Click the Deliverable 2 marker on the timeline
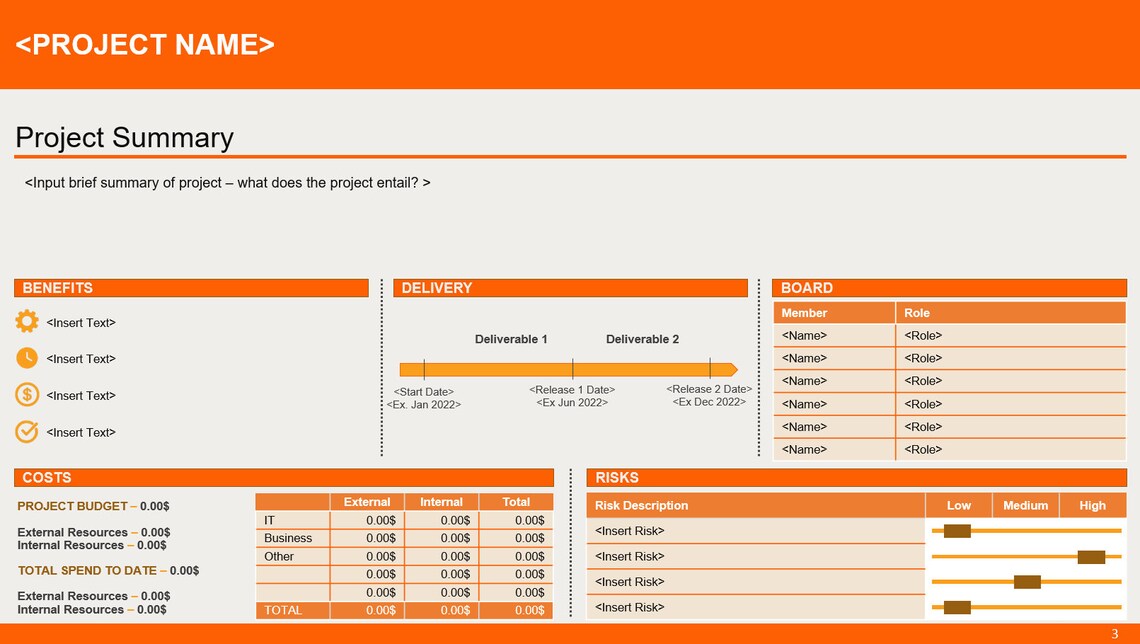Viewport: 1140px width, 644px height. click(x=641, y=339)
